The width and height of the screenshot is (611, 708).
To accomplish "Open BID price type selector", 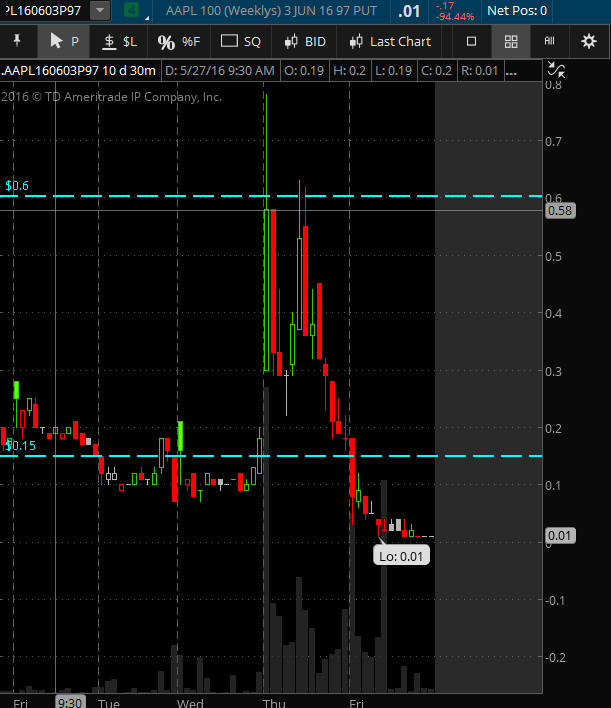I will click(305, 42).
